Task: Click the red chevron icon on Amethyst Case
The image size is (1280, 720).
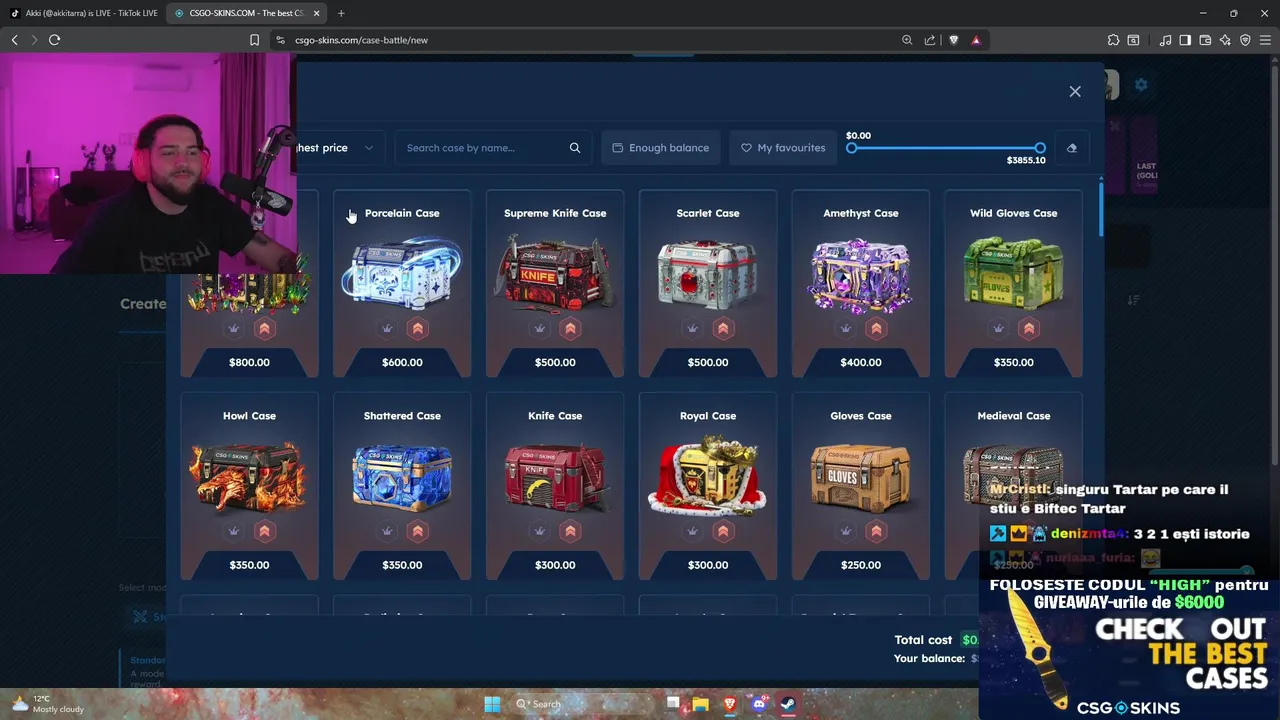Action: (x=877, y=328)
